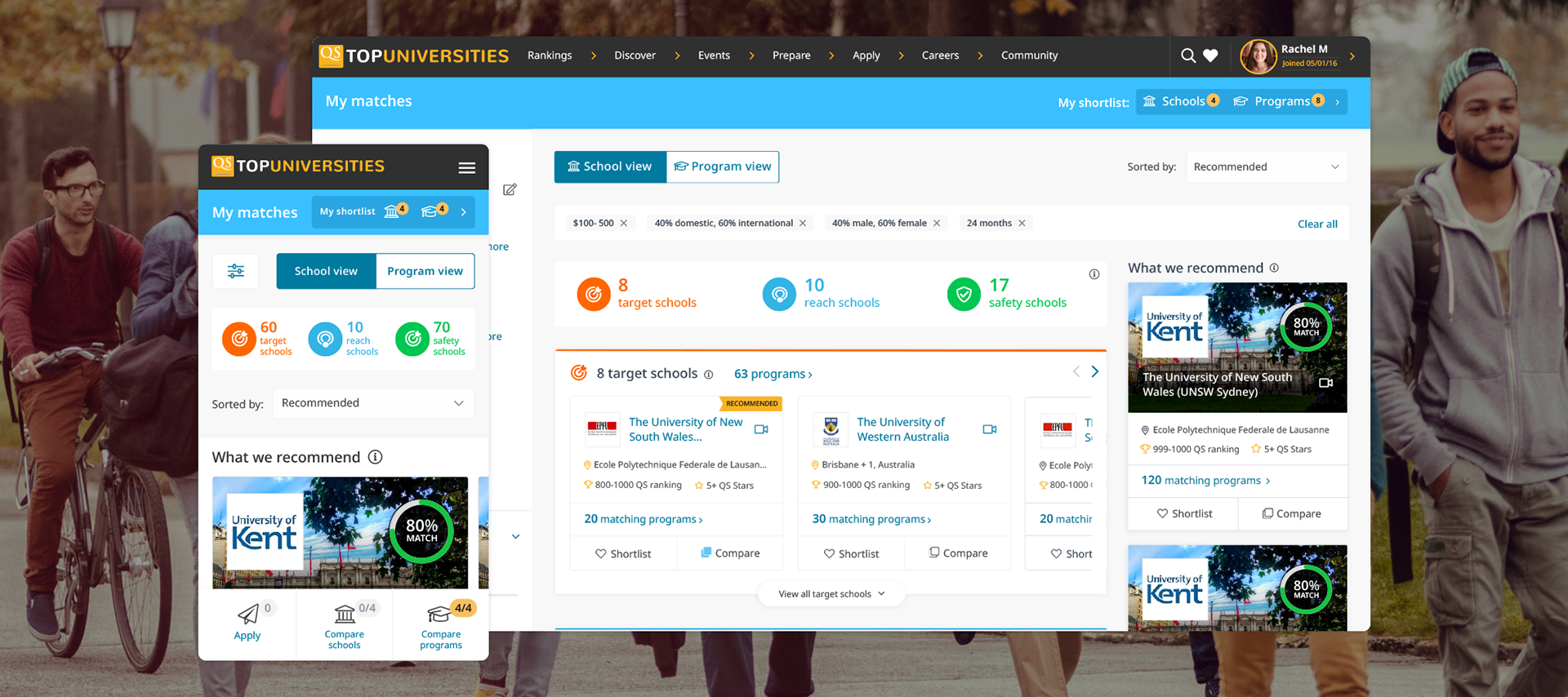Screen dimensions: 1568x697
Task: Click video icon on Kent recommendation card
Action: click(x=1326, y=383)
